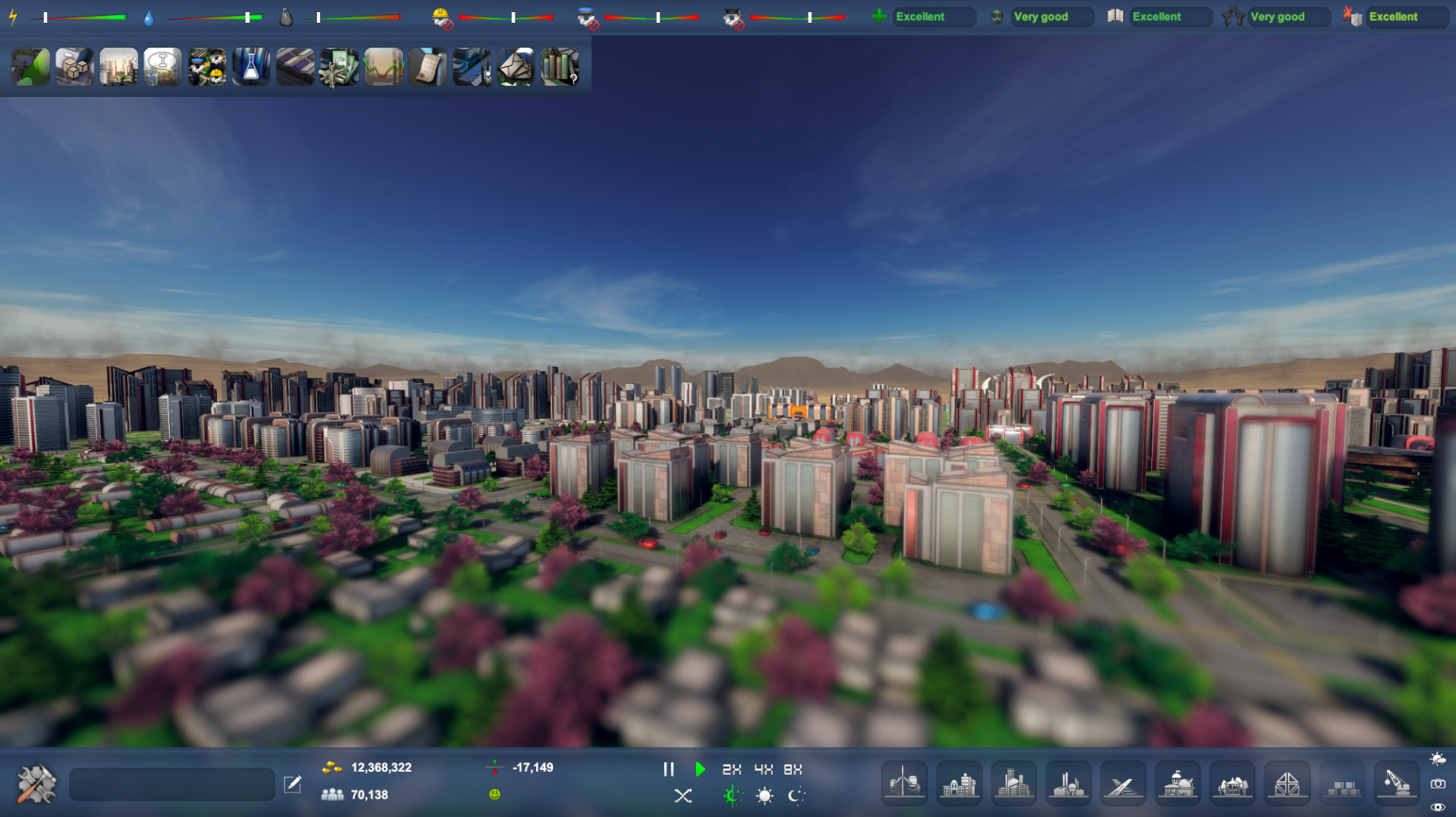Open the stacked blocks build menu
The width and height of the screenshot is (1456, 817).
point(1342,784)
